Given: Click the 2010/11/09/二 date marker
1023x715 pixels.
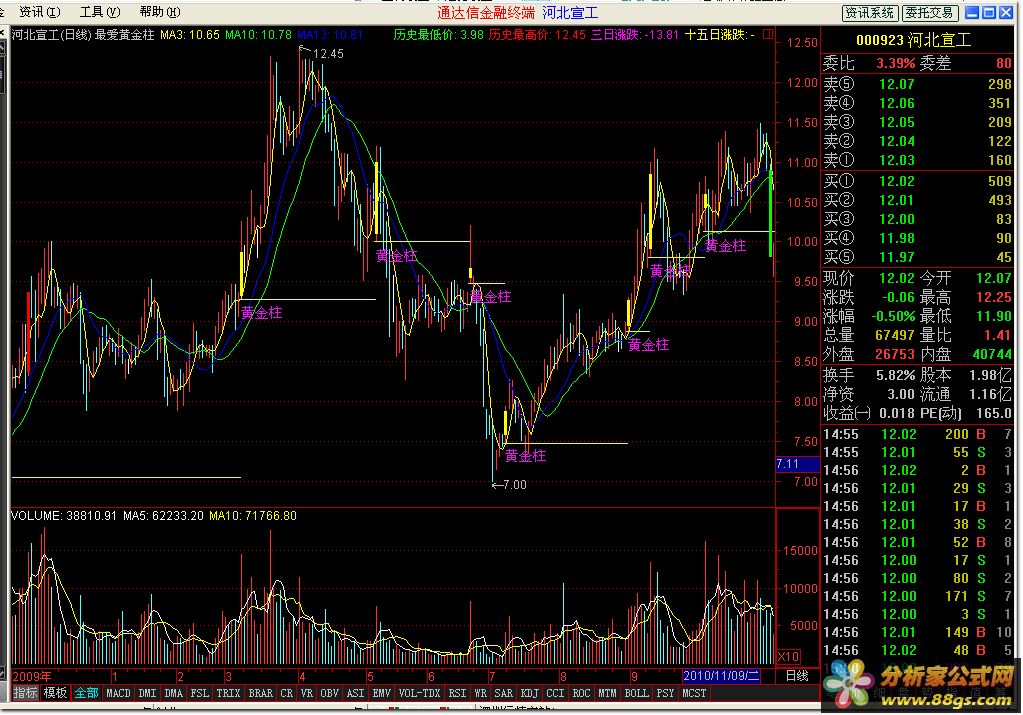Looking at the screenshot, I should point(721,676).
